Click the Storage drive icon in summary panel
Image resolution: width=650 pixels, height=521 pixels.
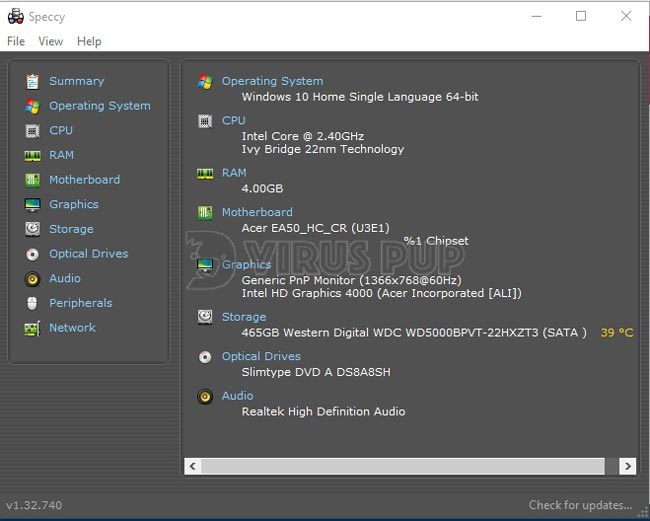[x=205, y=317]
